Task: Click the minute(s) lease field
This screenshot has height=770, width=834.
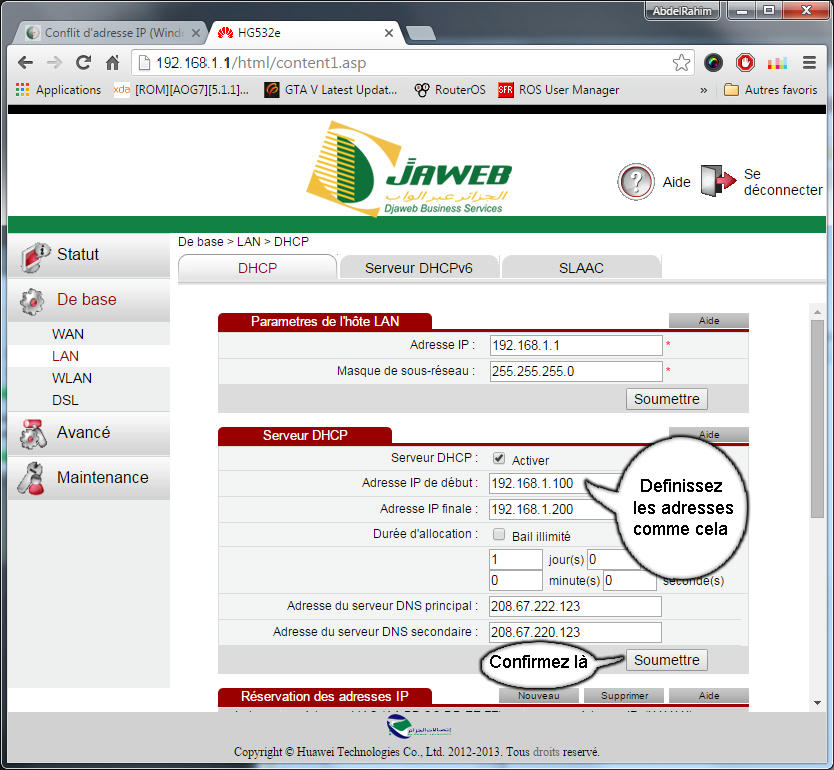Action: tap(515, 580)
